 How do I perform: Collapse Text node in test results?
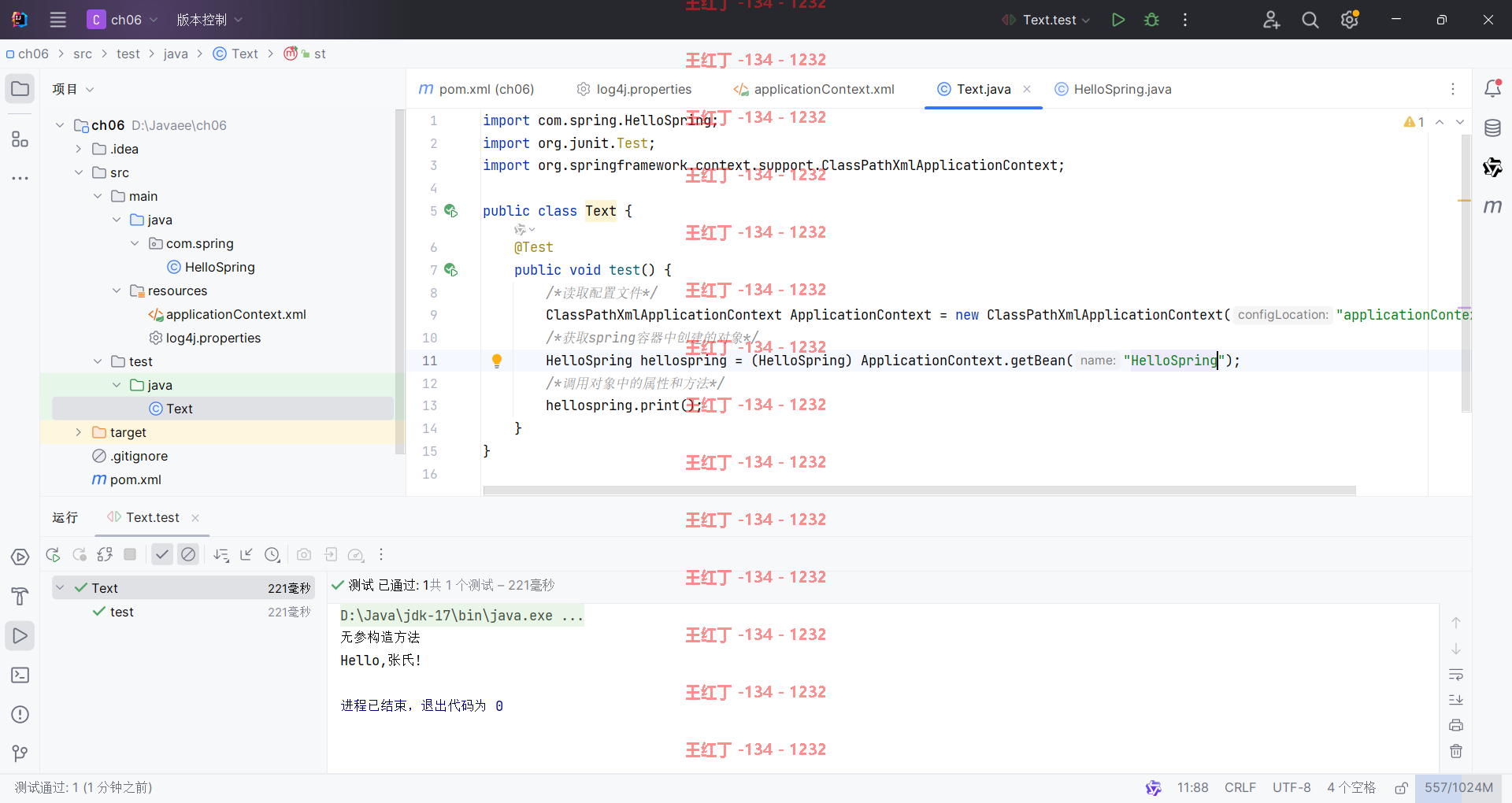click(x=60, y=588)
